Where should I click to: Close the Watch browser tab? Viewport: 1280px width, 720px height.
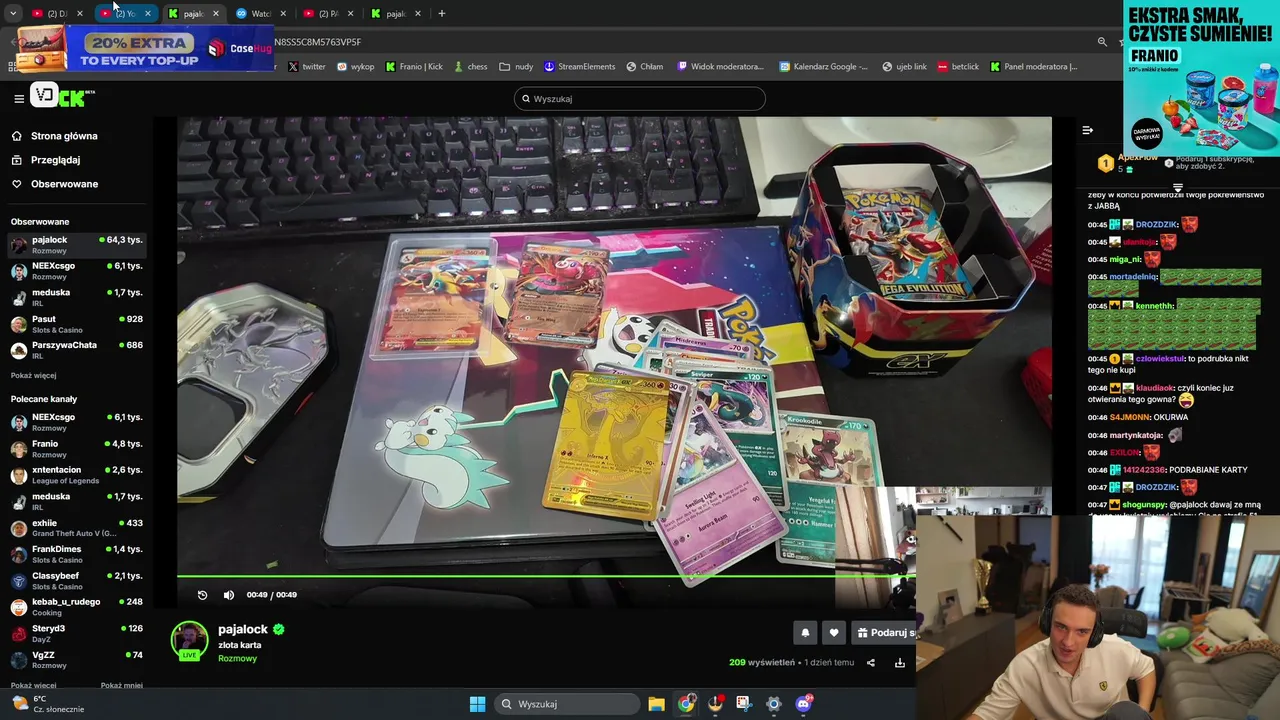pyautogui.click(x=283, y=13)
